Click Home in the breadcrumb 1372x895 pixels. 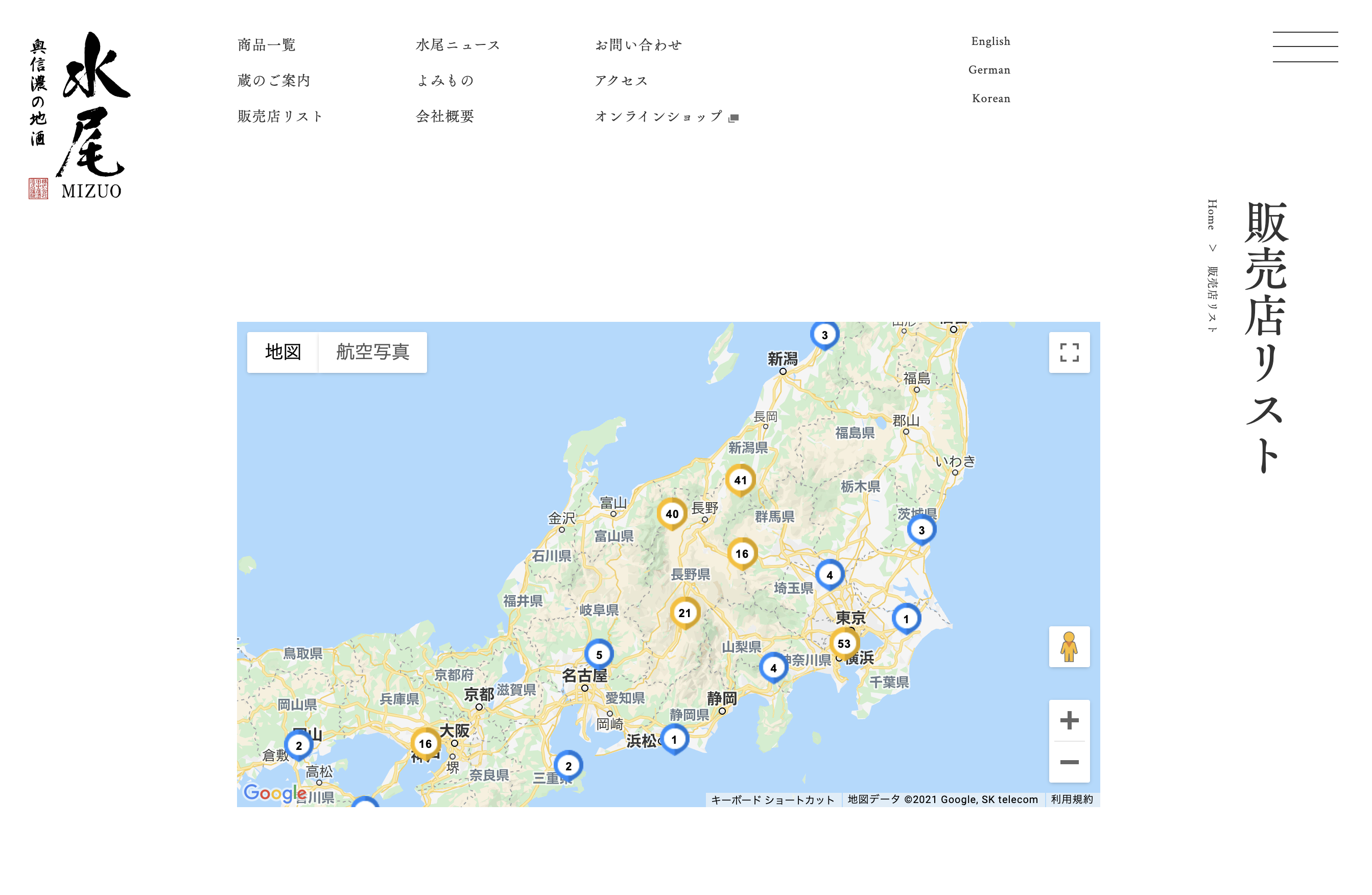pos(1212,215)
